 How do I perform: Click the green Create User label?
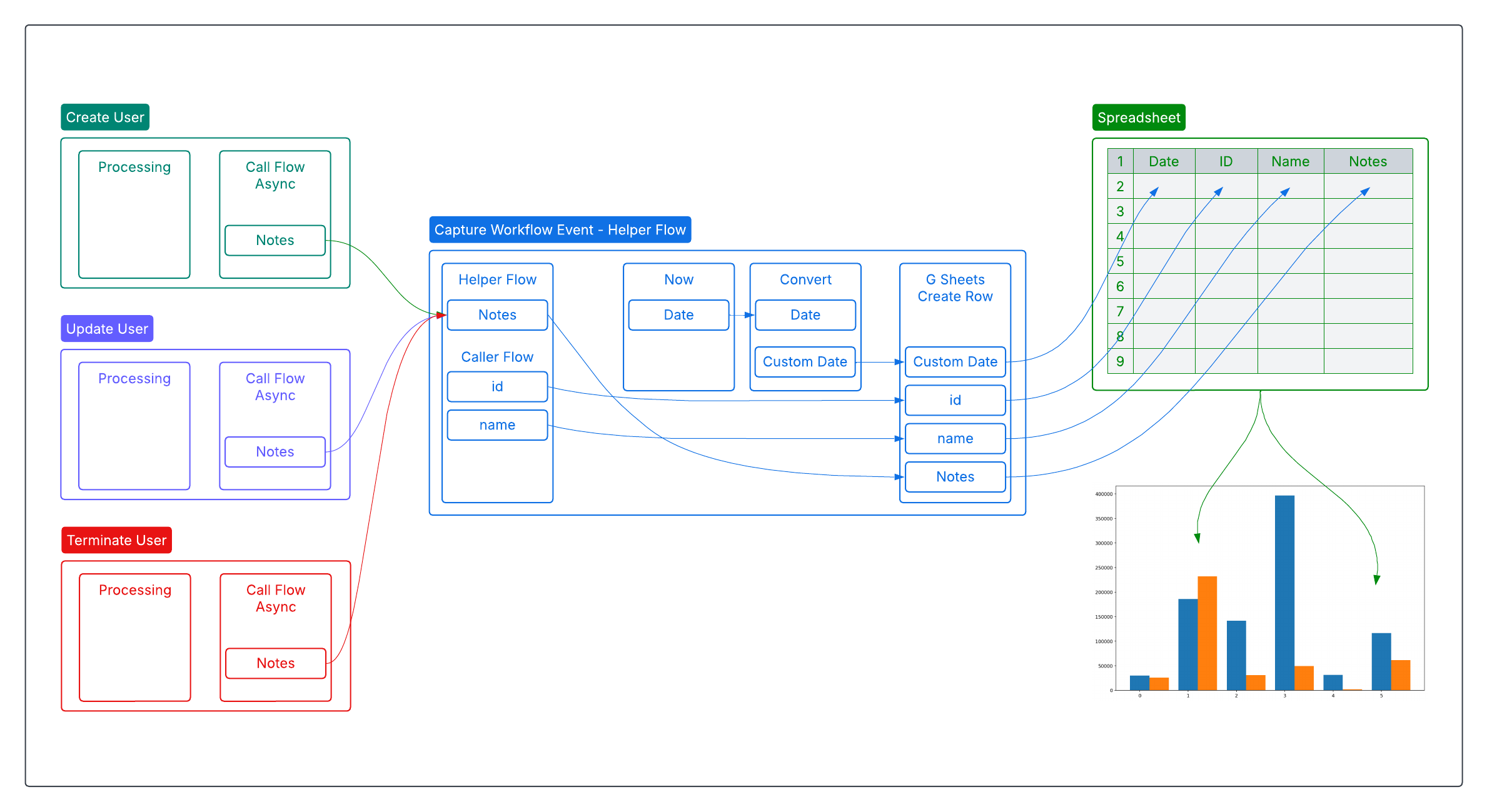(105, 118)
